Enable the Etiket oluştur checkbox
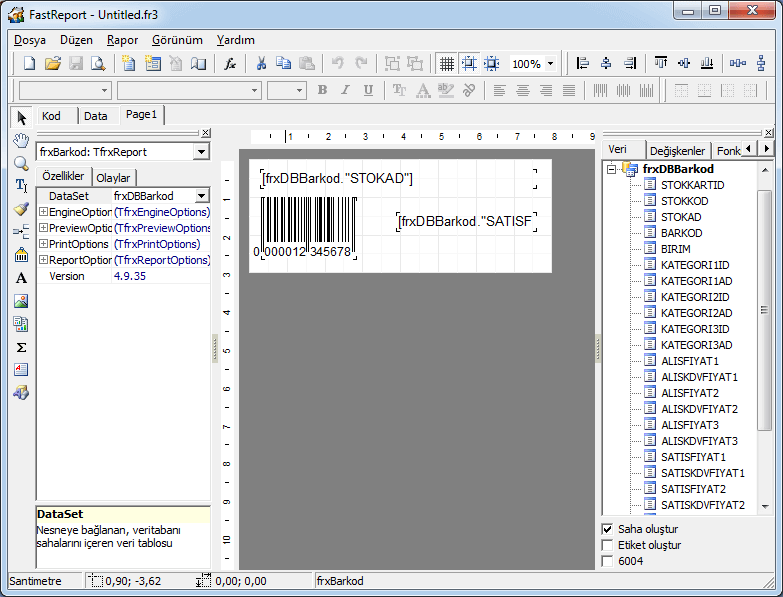Image resolution: width=783 pixels, height=597 pixels. coord(607,545)
